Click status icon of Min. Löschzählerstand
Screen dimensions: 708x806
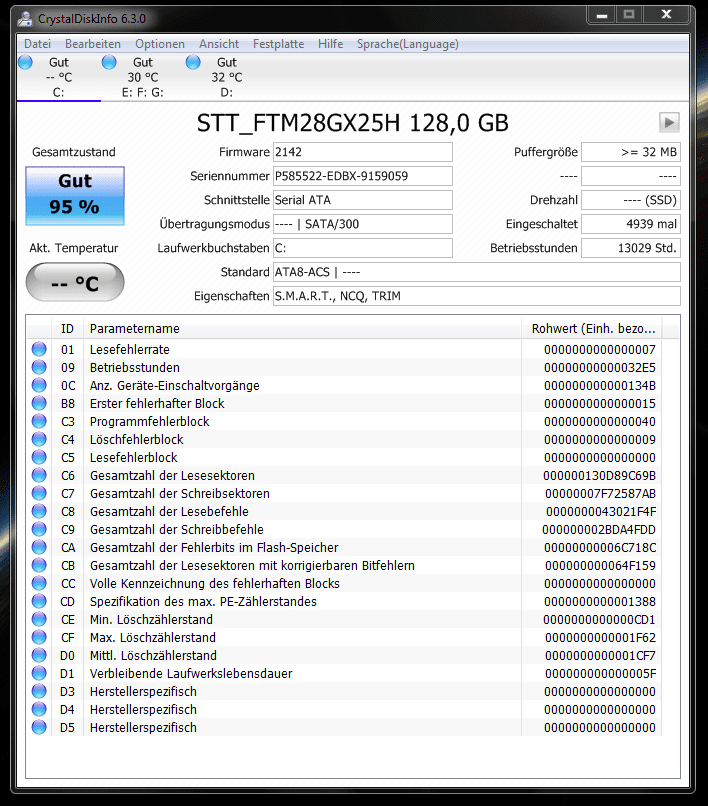pyautogui.click(x=39, y=619)
